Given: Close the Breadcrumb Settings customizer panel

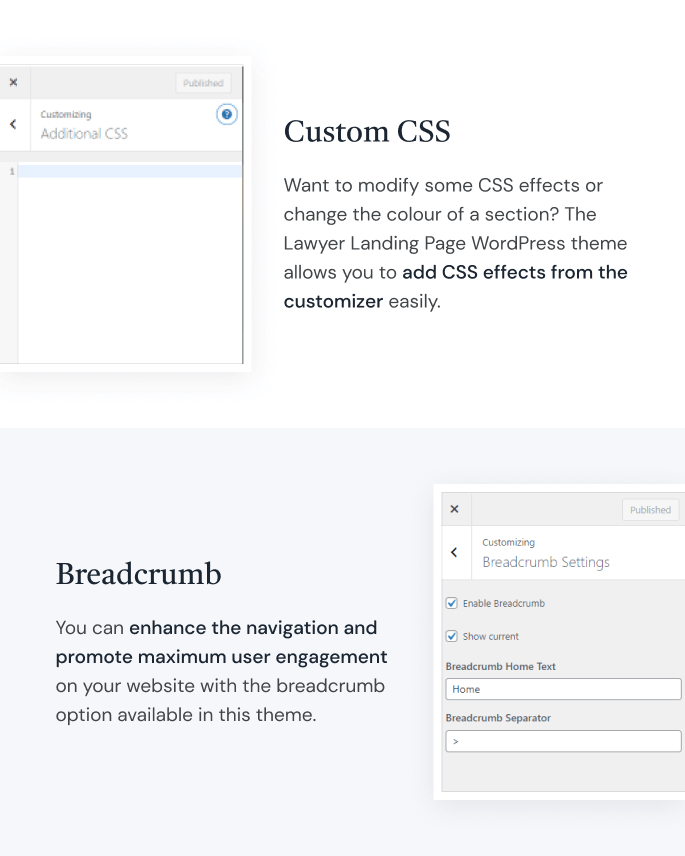Looking at the screenshot, I should tap(454, 509).
